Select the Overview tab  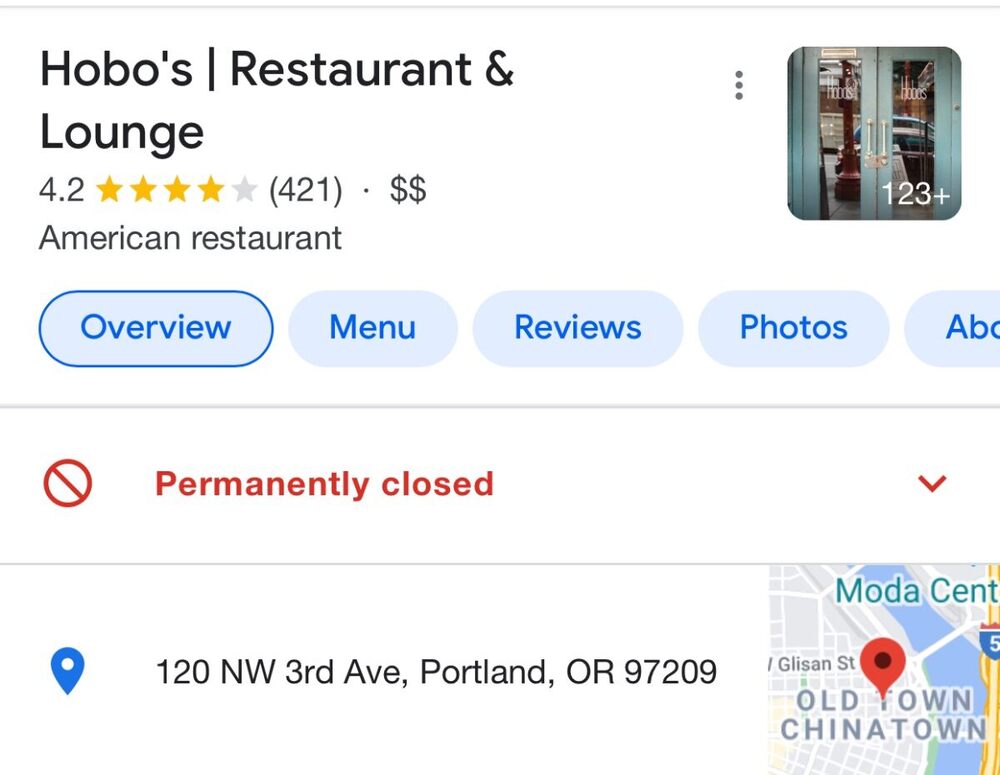(x=155, y=328)
